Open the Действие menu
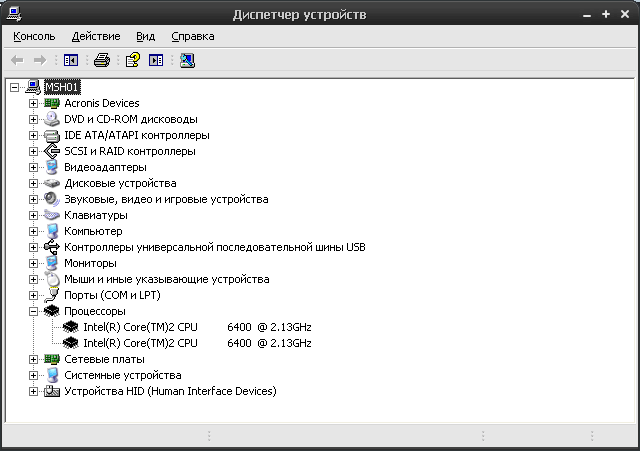This screenshot has width=640, height=451. tap(96, 36)
